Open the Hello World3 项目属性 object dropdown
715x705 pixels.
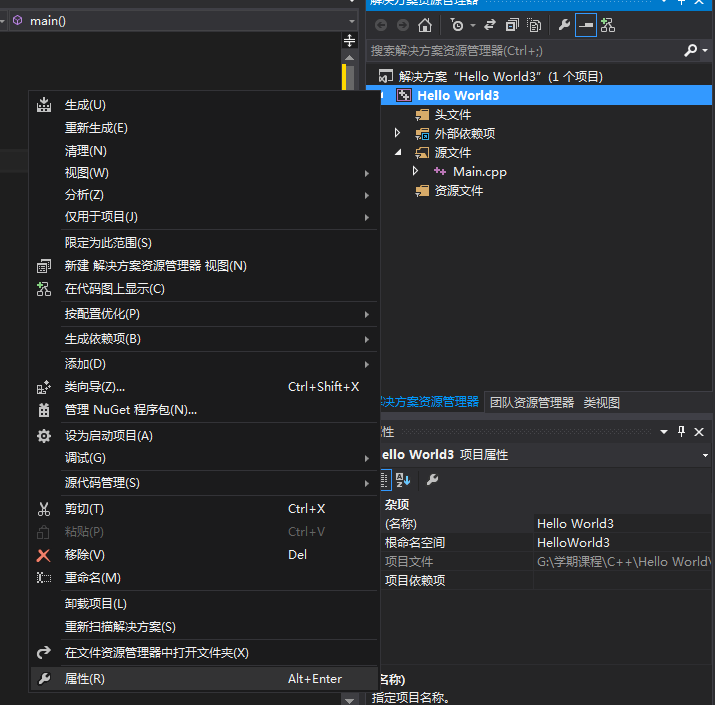[705, 455]
